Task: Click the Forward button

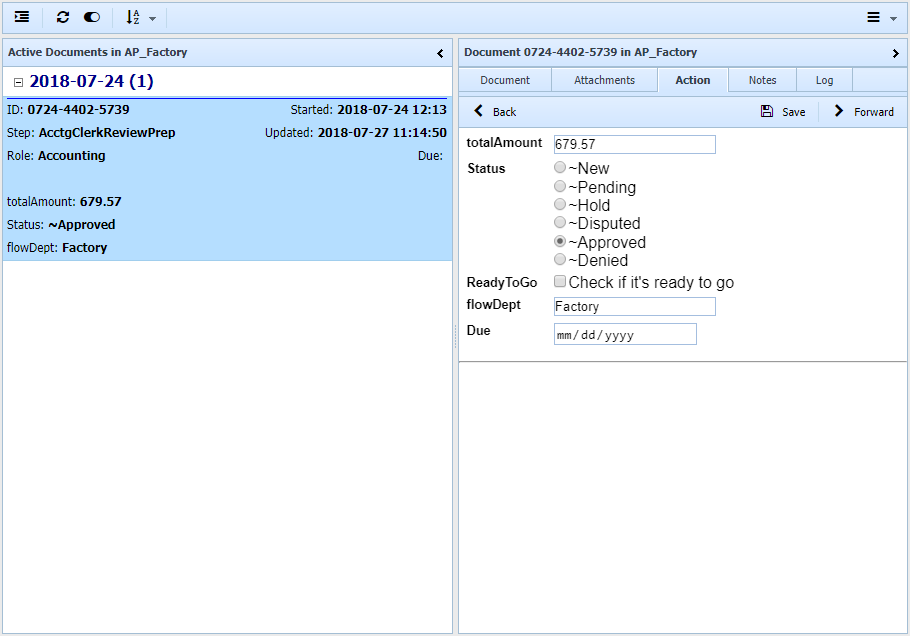Action: 864,111
